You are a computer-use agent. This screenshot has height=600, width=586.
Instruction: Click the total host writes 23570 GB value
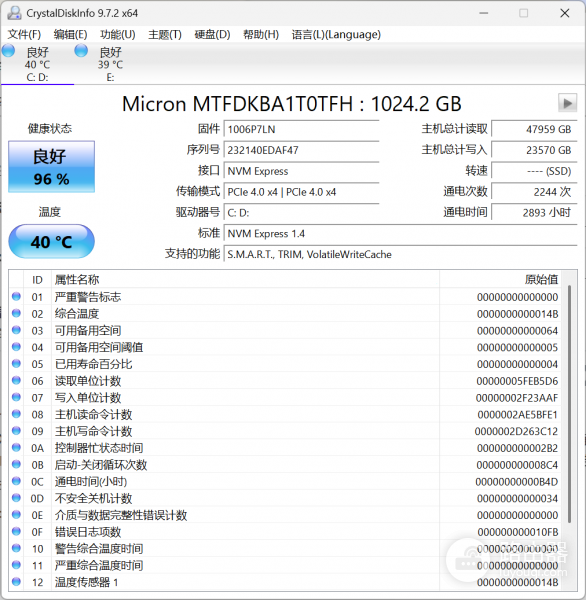point(534,150)
